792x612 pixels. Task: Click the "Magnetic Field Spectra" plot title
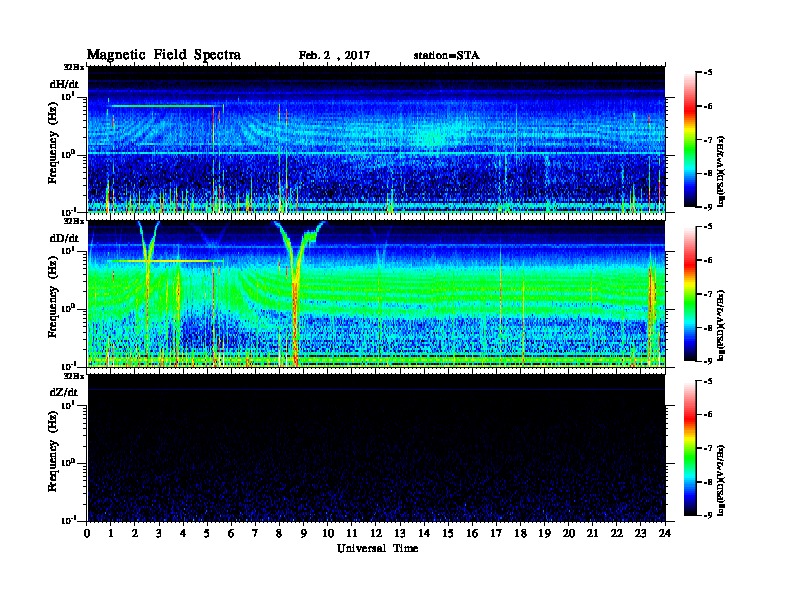tap(164, 55)
